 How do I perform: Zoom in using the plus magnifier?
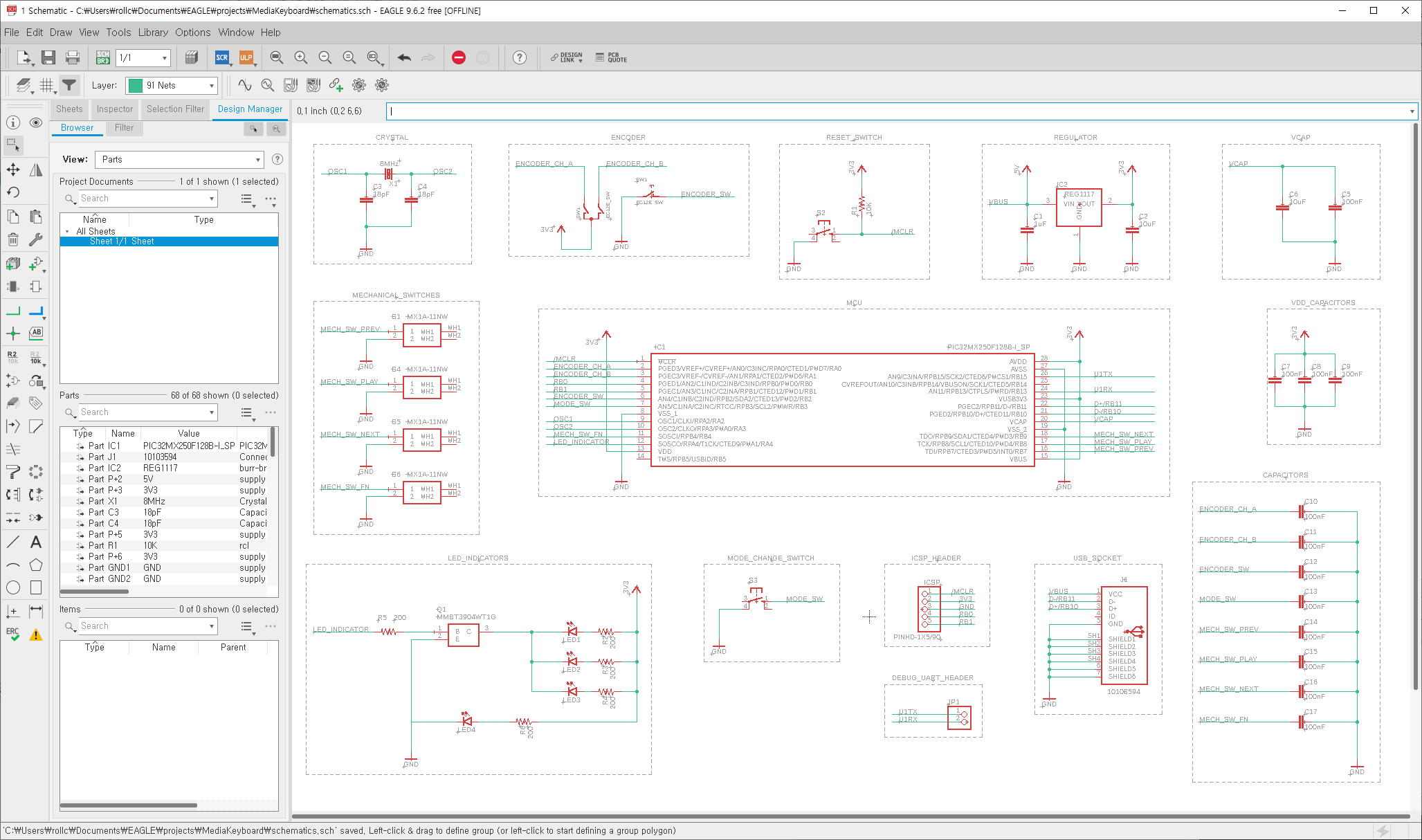click(300, 58)
